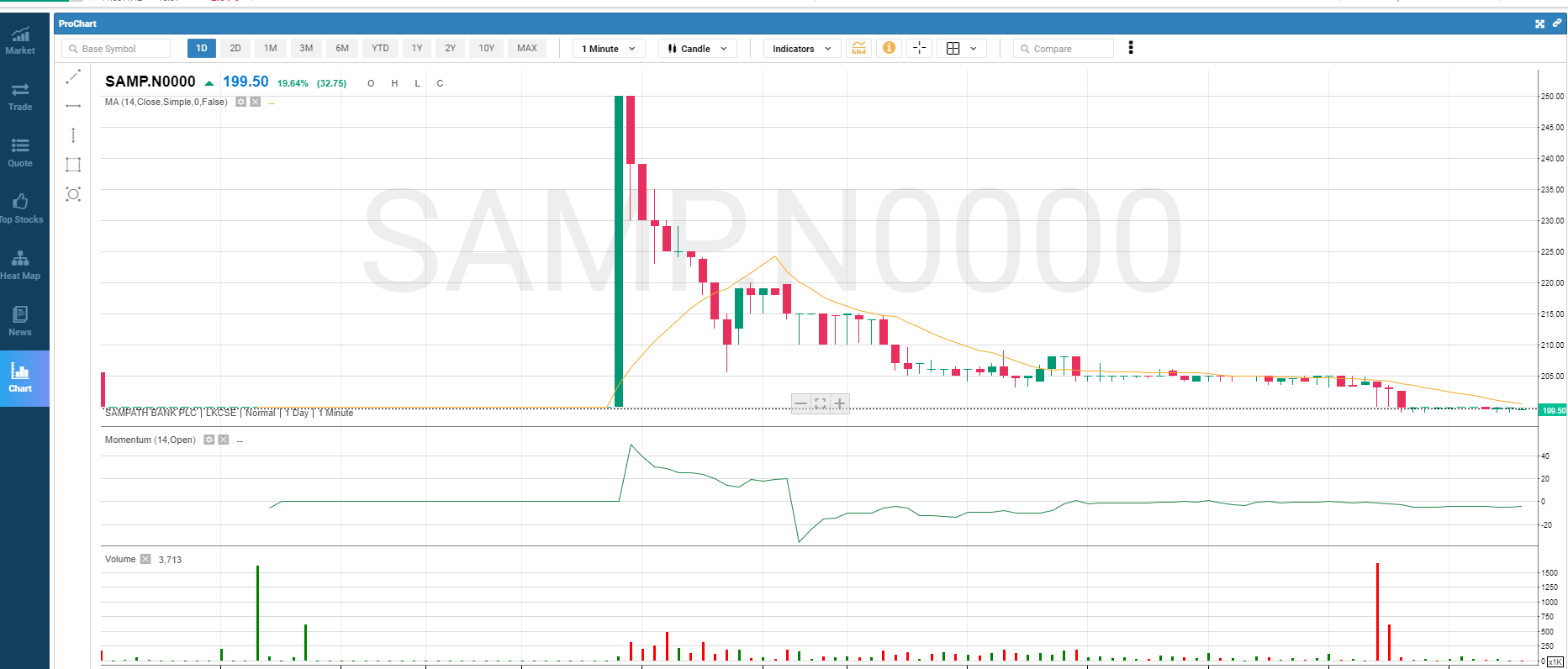Open the Heat Map in the sidebar
Screen dimensions: 1568x669
(x=20, y=266)
